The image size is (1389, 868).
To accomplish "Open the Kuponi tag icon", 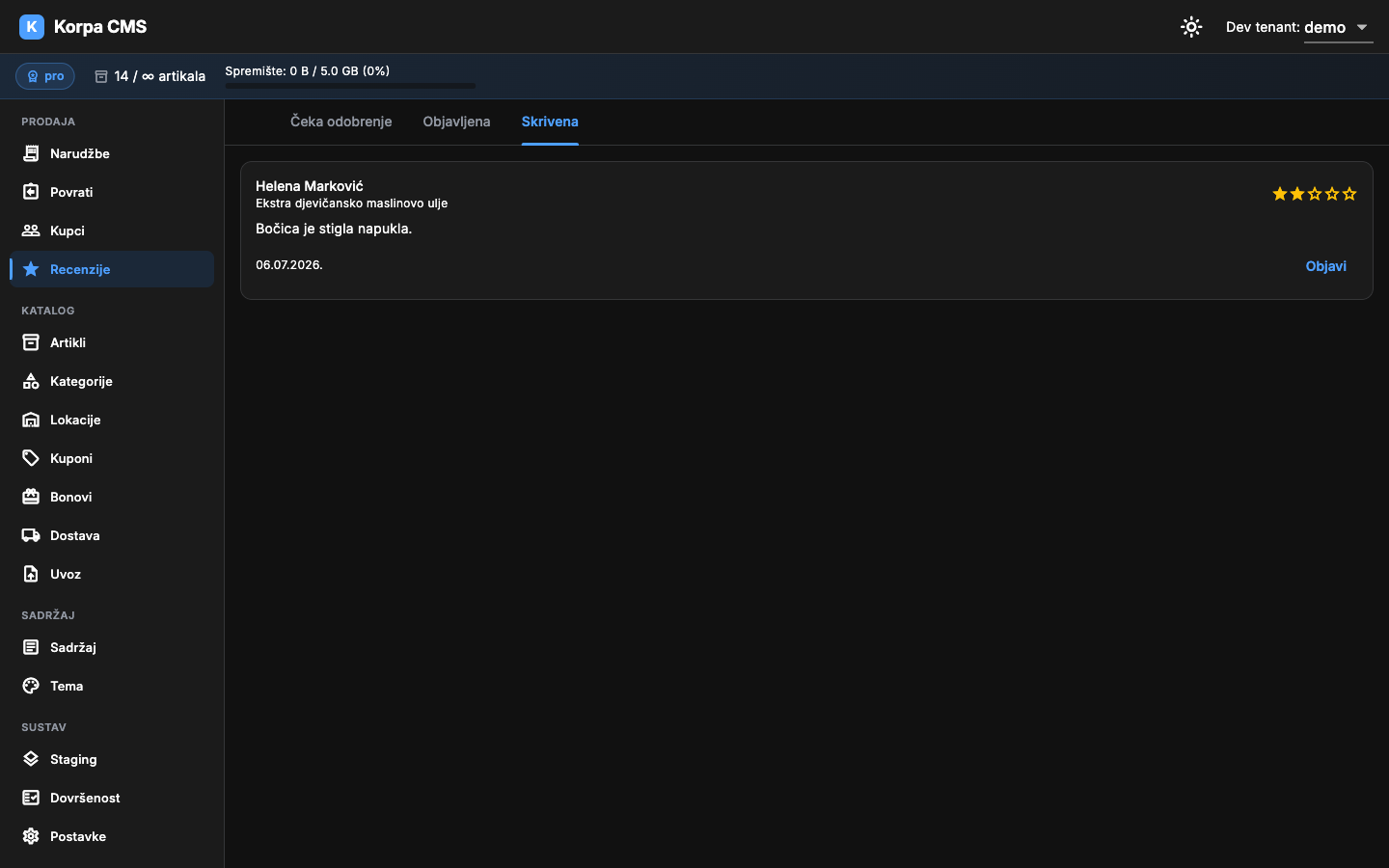I will [31, 458].
